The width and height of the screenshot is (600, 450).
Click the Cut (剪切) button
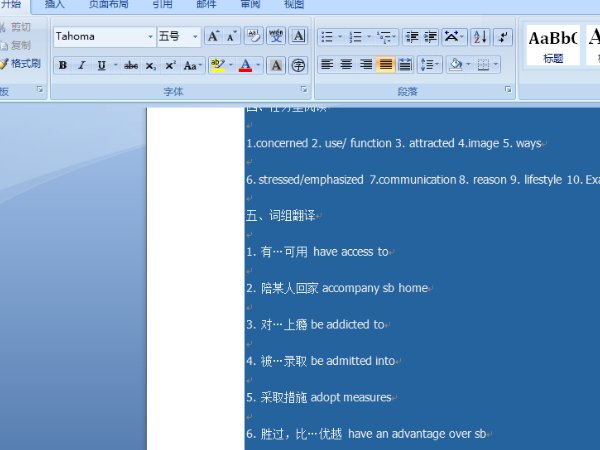(16, 27)
